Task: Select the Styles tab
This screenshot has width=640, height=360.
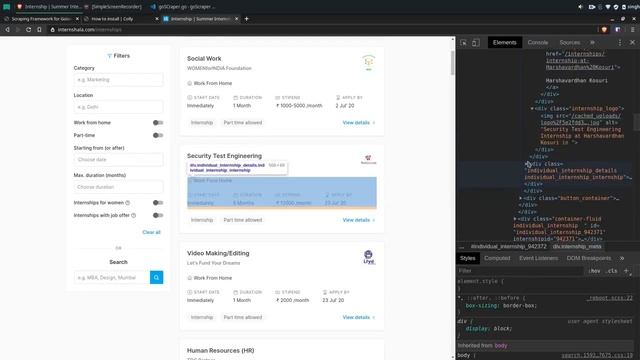Action: click(x=468, y=258)
